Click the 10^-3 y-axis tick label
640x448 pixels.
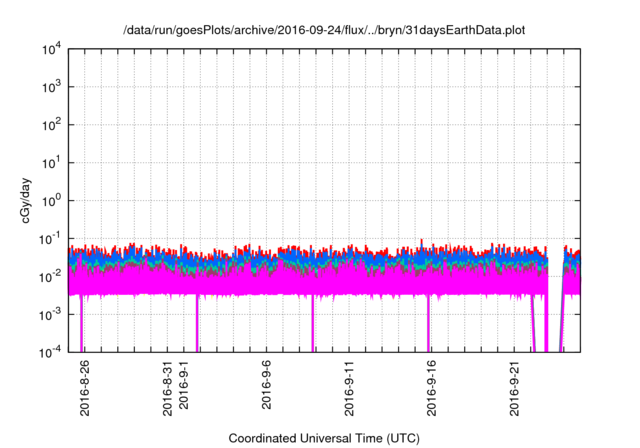[x=49, y=315]
